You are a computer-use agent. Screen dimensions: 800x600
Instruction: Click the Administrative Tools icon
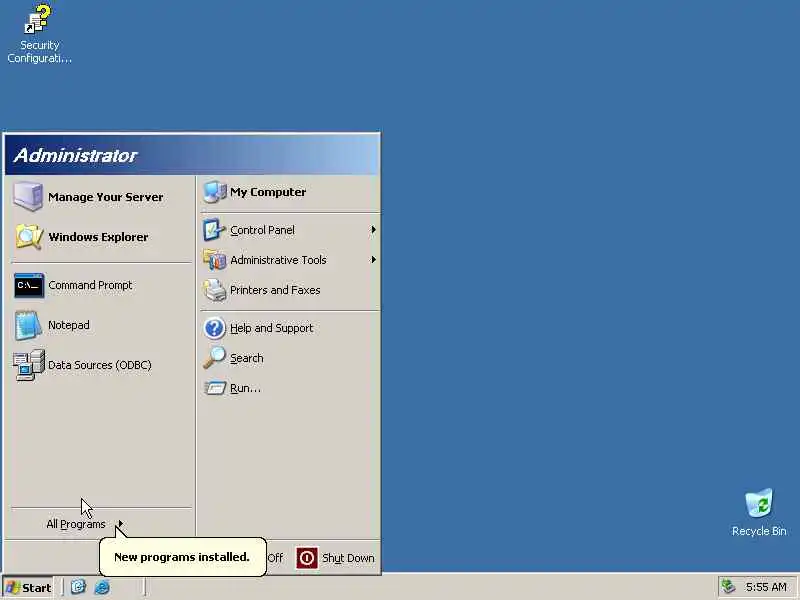214,260
